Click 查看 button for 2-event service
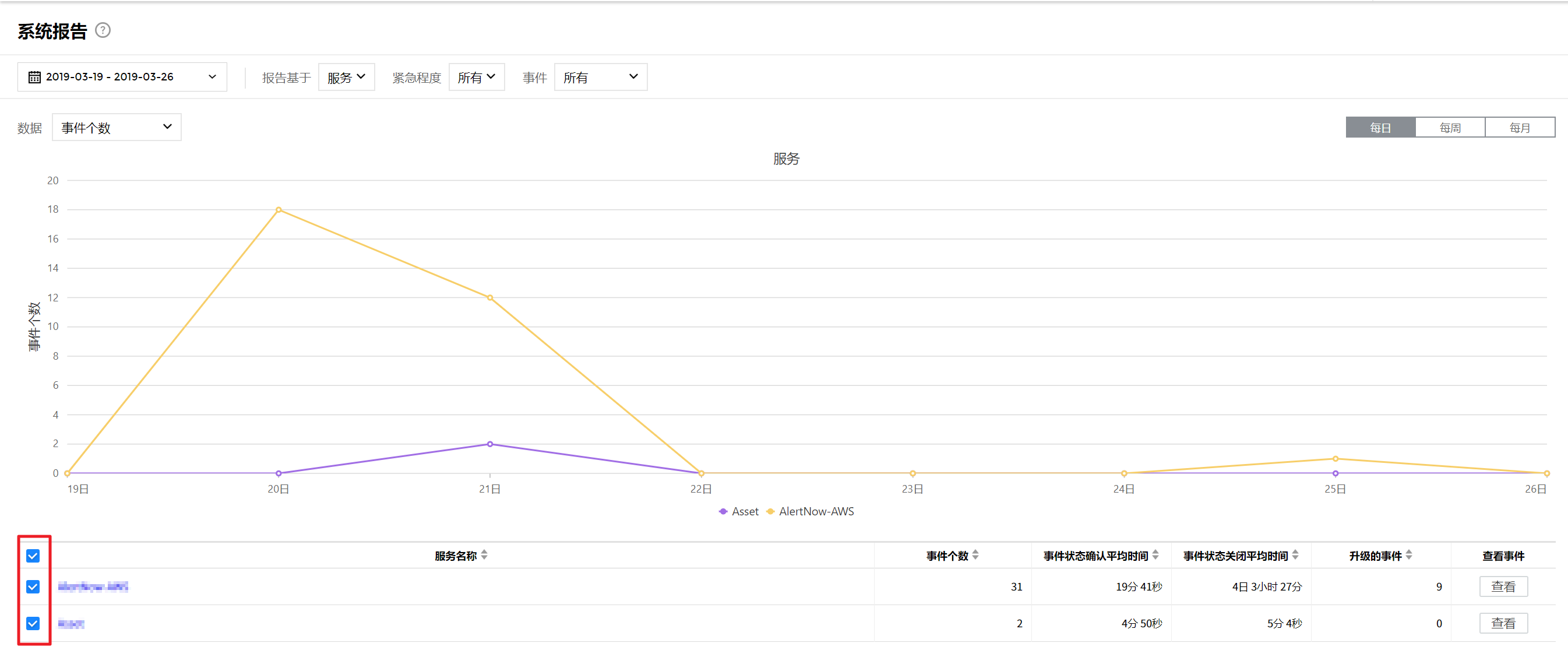 (1503, 623)
